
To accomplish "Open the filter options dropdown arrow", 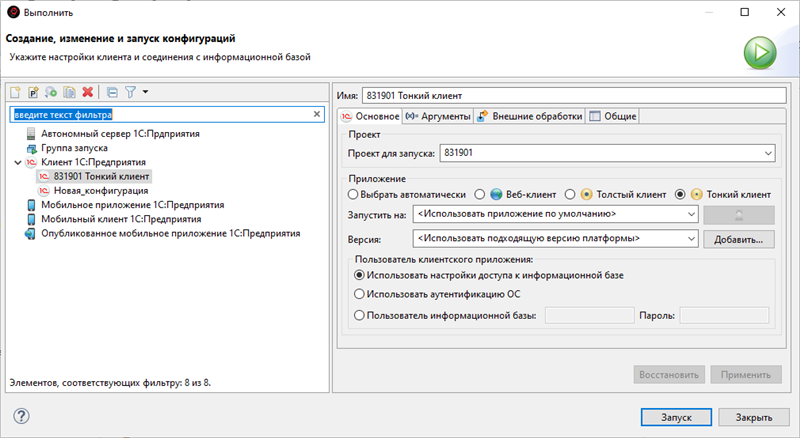I will (145, 92).
